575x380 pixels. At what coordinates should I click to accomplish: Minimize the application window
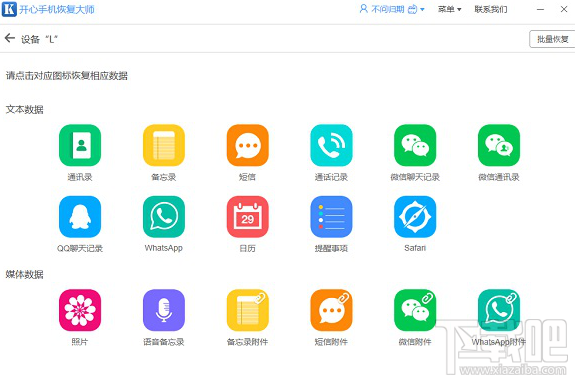click(x=540, y=9)
